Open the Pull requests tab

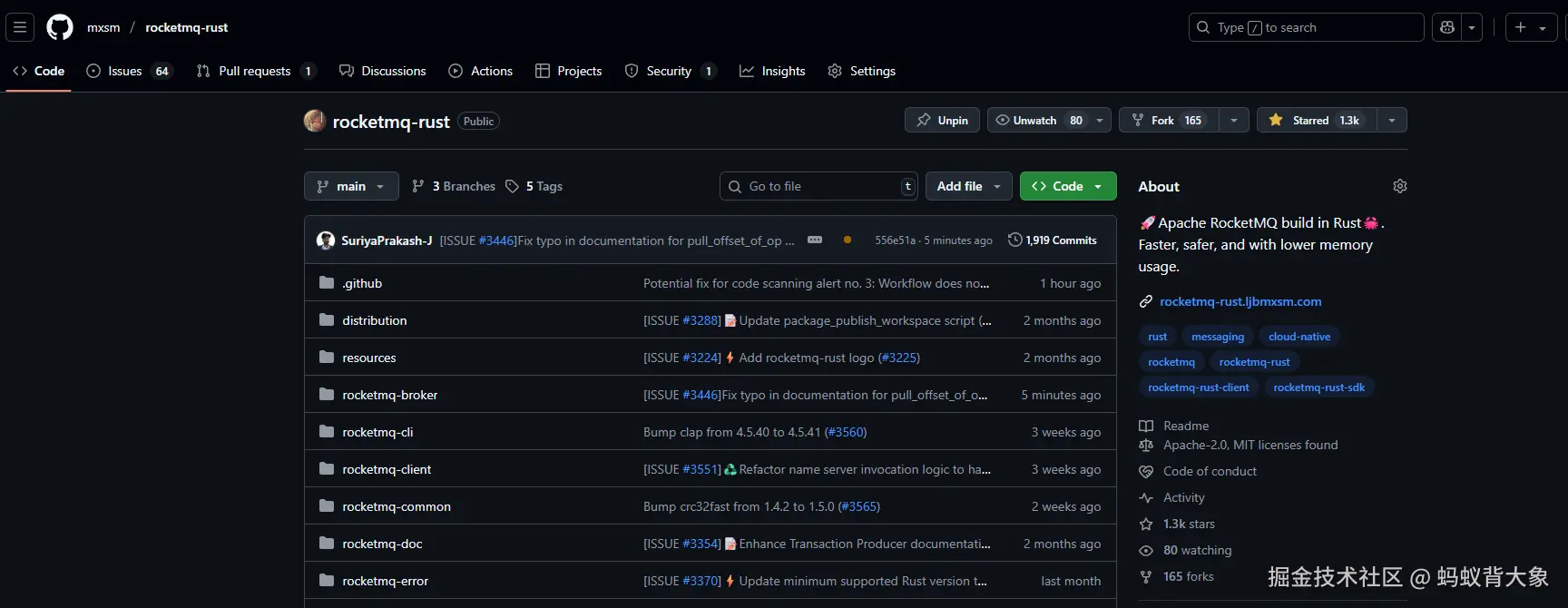(x=256, y=71)
